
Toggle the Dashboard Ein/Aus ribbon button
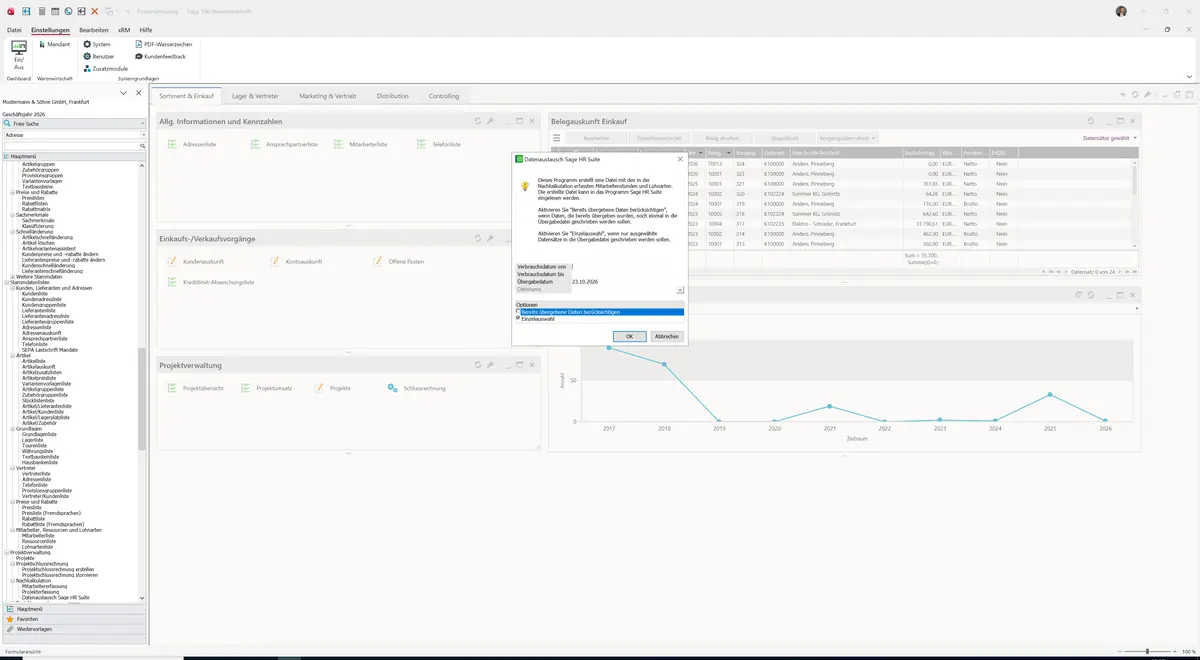tap(18, 54)
